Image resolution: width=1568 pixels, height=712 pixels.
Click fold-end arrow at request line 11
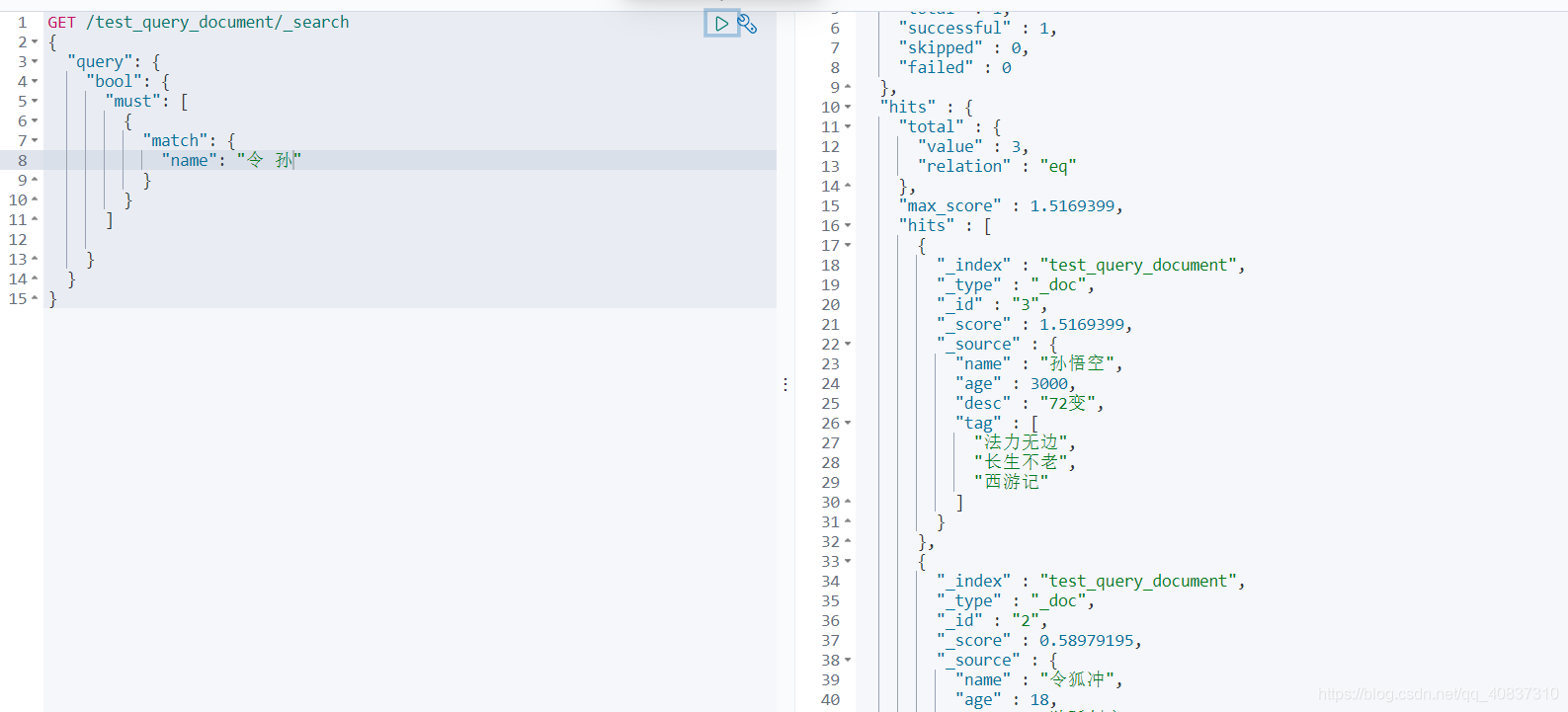(35, 219)
